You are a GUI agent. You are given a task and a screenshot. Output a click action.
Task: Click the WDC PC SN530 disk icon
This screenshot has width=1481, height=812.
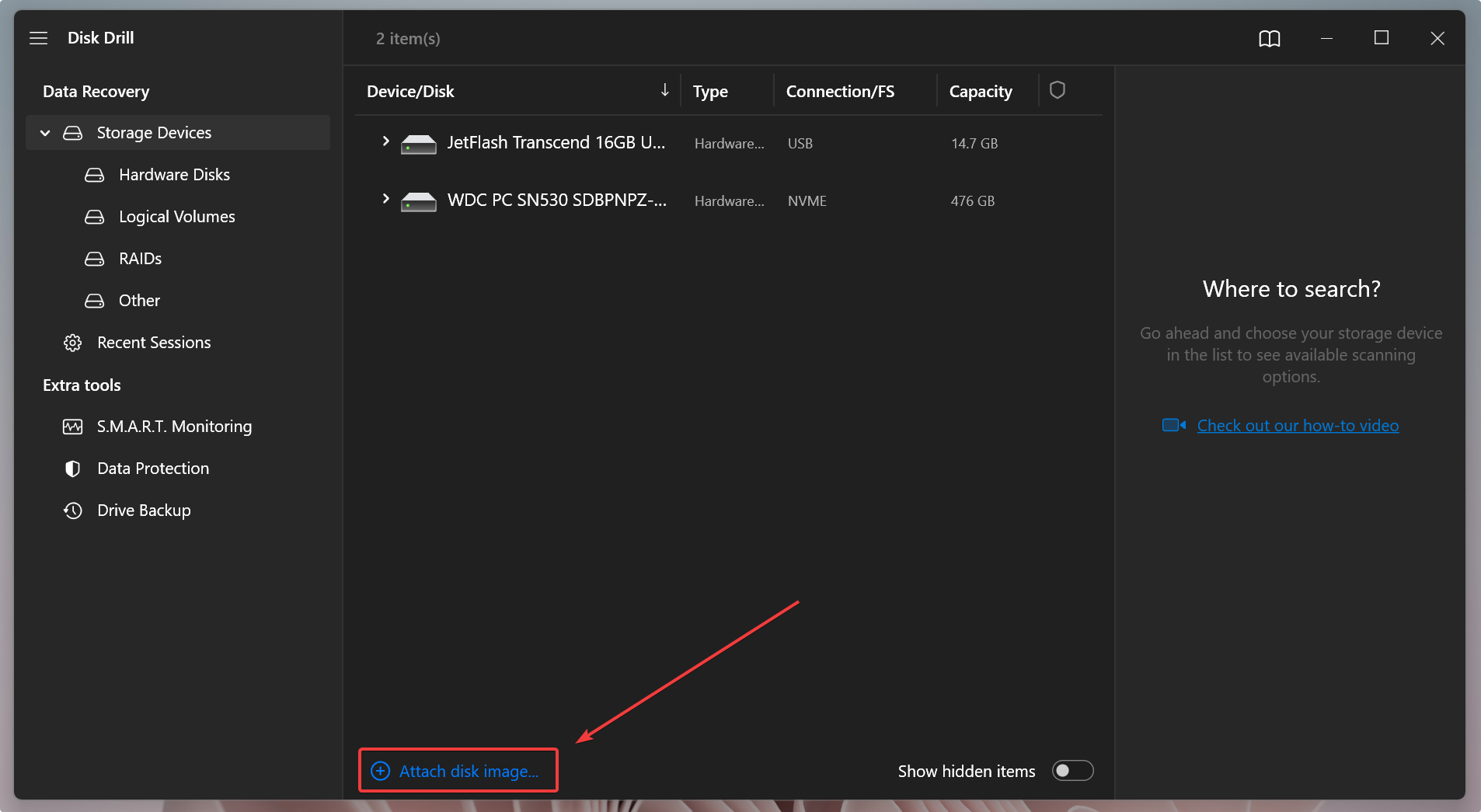click(418, 201)
